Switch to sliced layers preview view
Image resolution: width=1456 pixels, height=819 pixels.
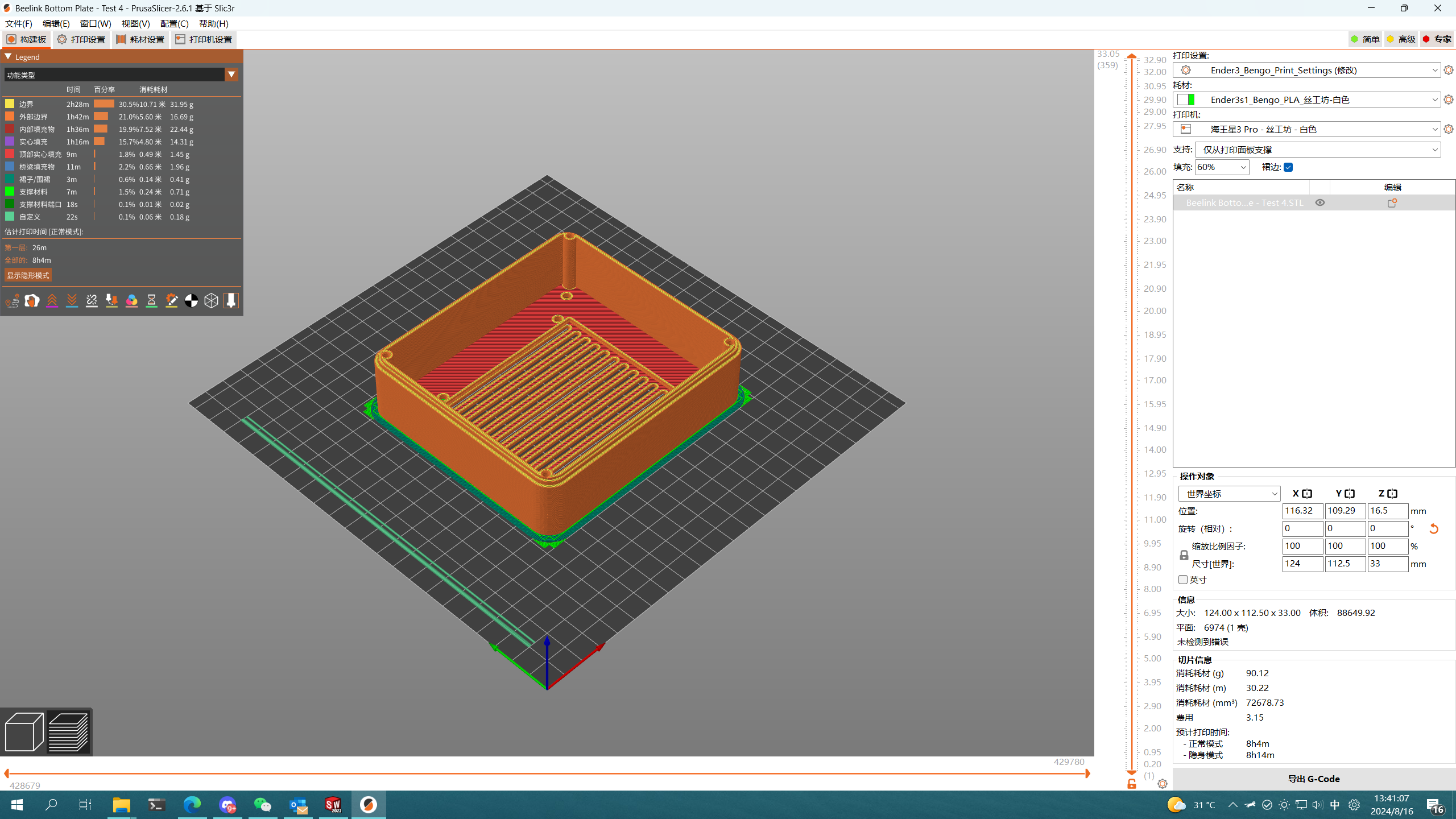pos(68,731)
